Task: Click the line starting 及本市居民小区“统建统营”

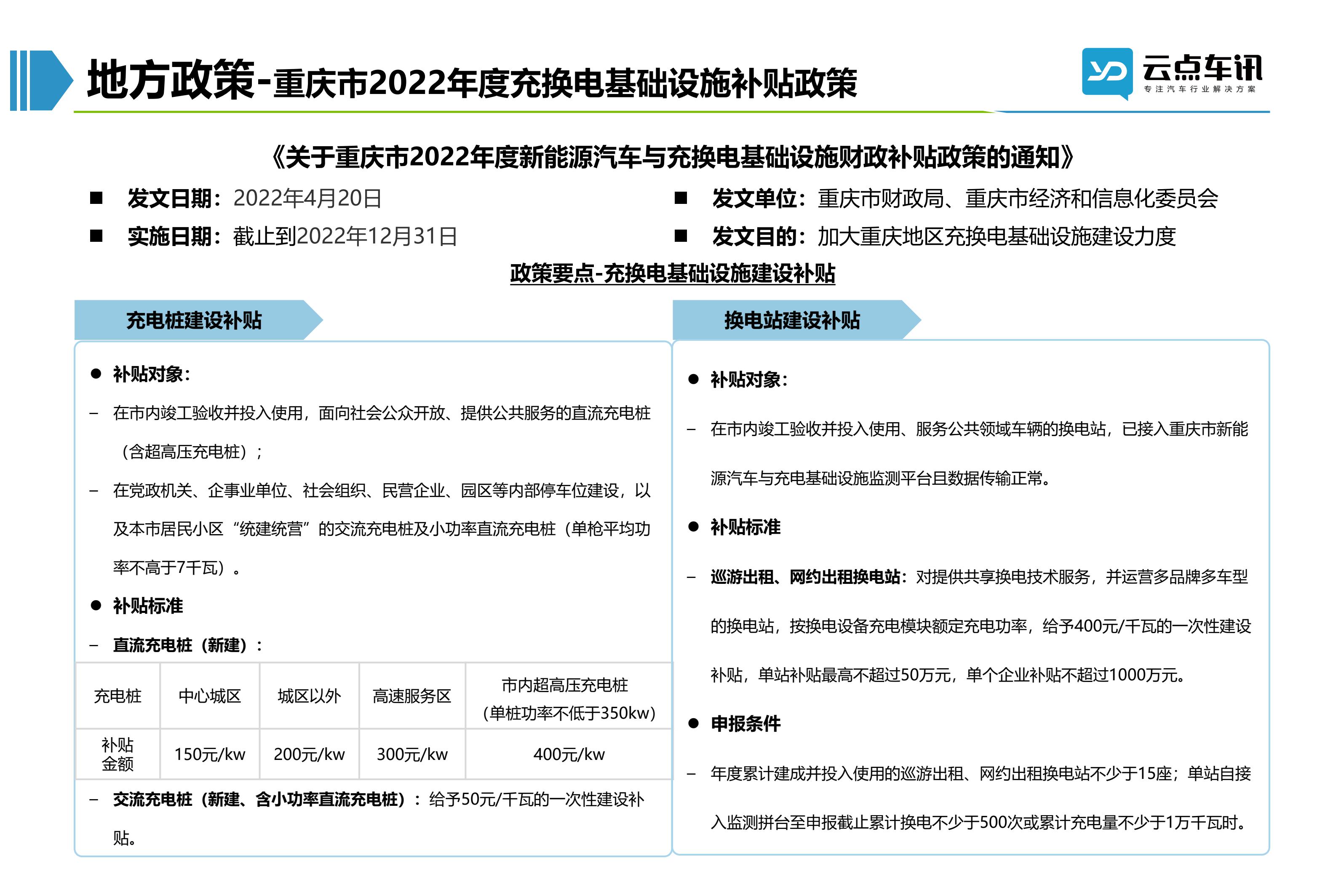Action: point(382,529)
